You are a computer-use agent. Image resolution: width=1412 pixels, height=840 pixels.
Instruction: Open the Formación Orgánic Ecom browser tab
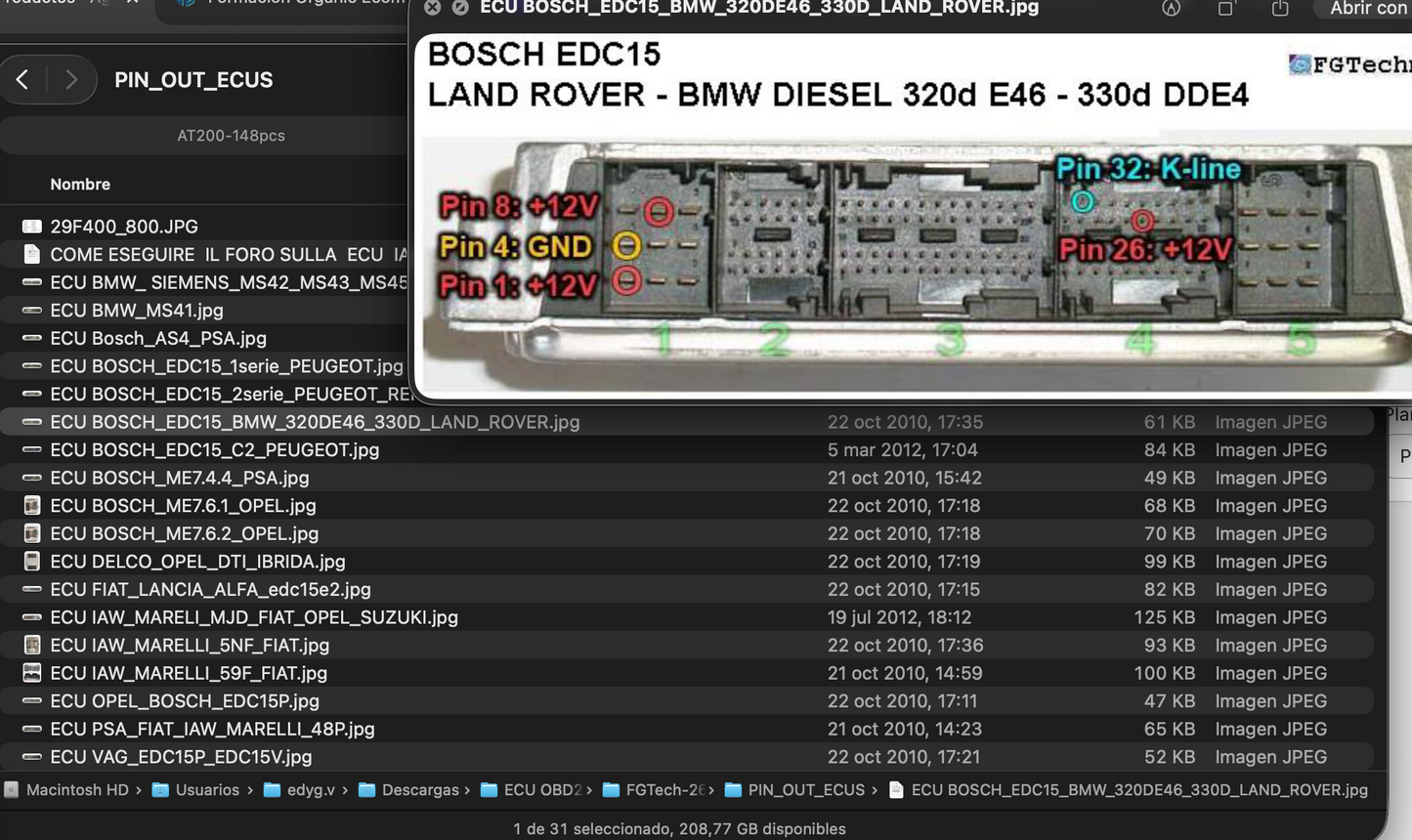293,3
